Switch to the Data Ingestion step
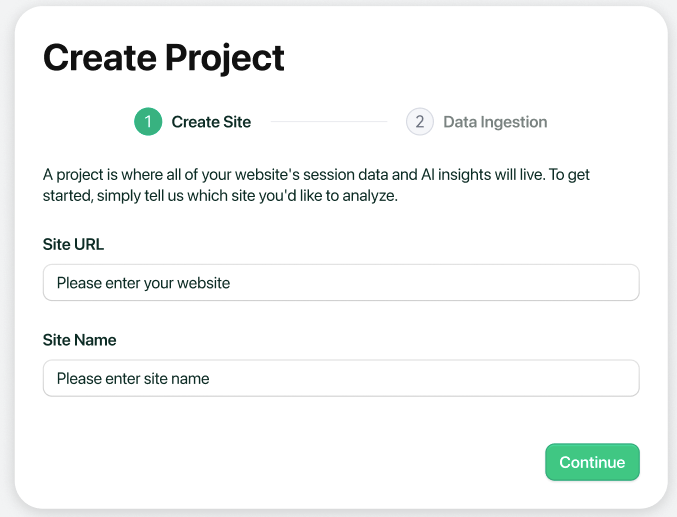The height and width of the screenshot is (517, 677). coord(495,122)
